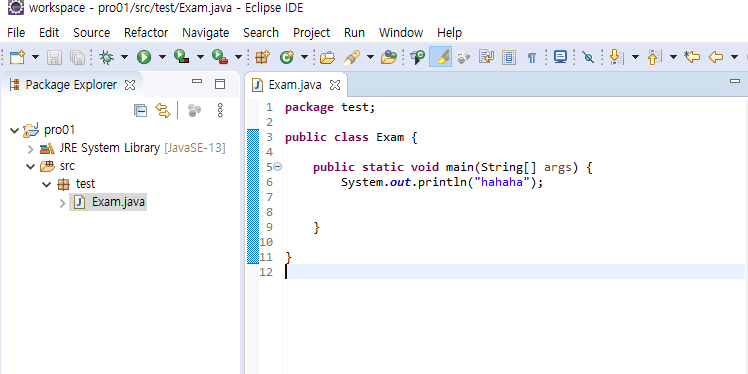Click the Last Edit Location icon
The height and width of the screenshot is (374, 748).
[692, 58]
